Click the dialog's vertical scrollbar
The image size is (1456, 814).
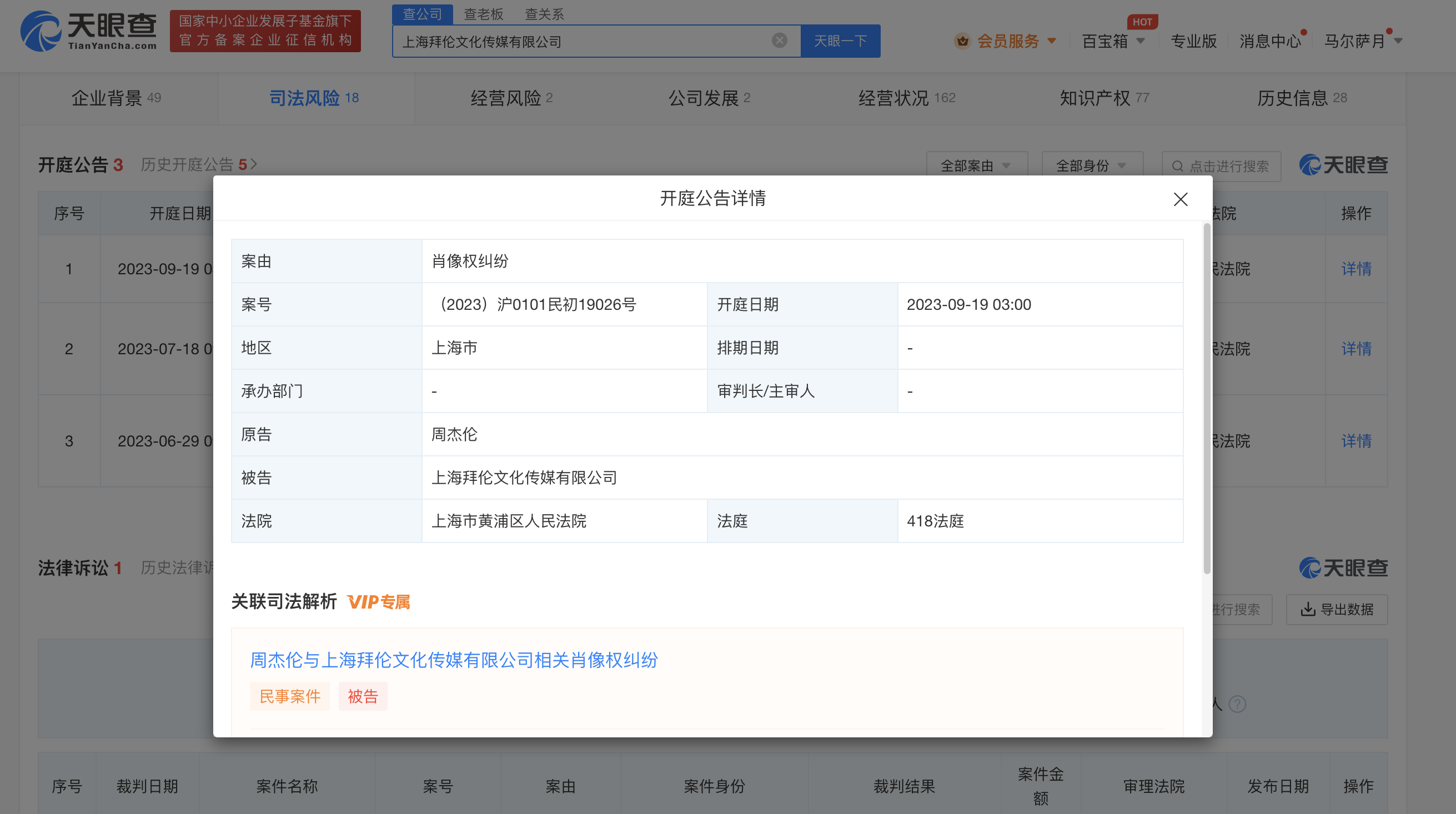(x=1207, y=399)
